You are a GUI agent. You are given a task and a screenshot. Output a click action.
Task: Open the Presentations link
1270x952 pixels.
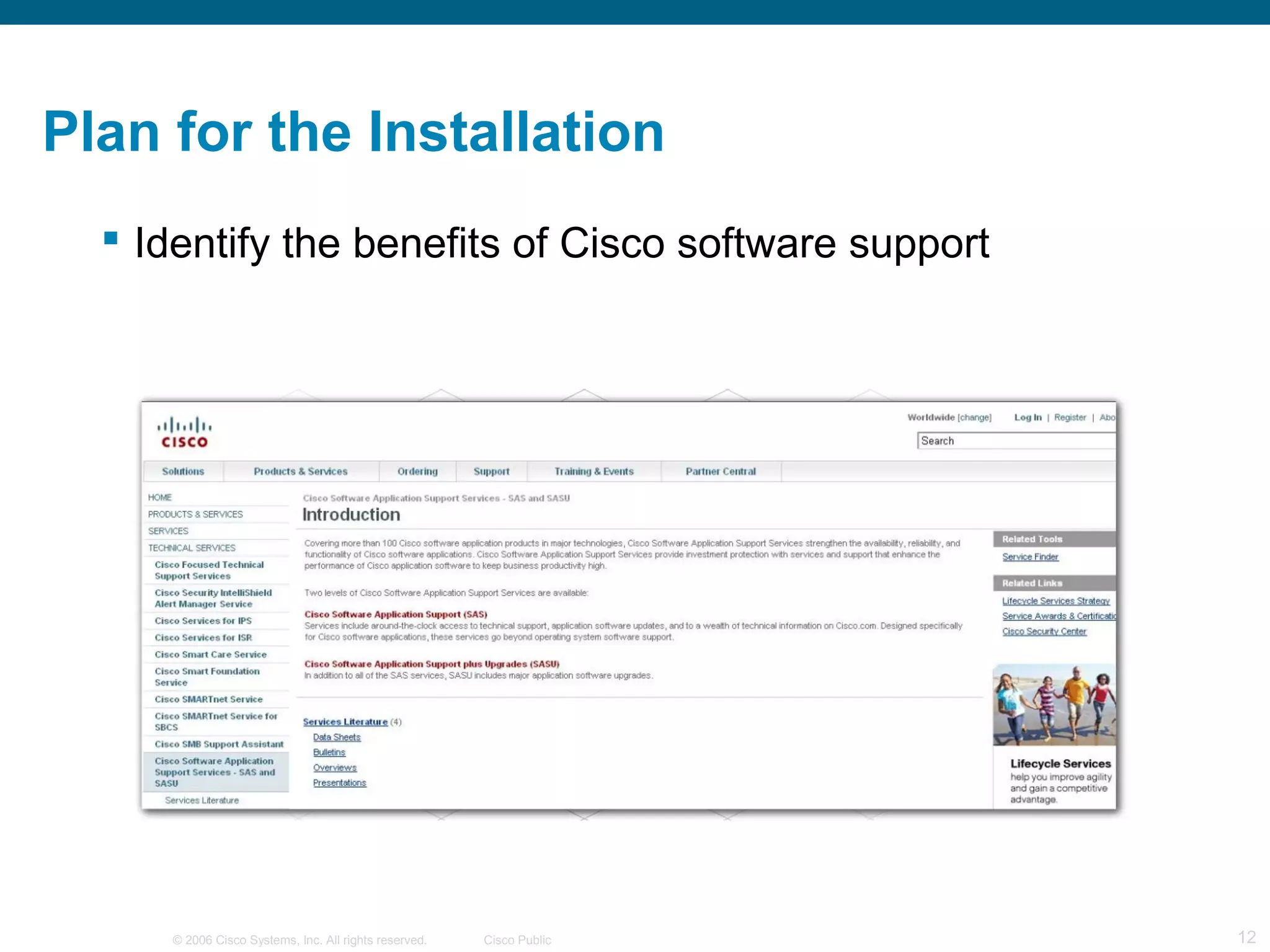[340, 783]
